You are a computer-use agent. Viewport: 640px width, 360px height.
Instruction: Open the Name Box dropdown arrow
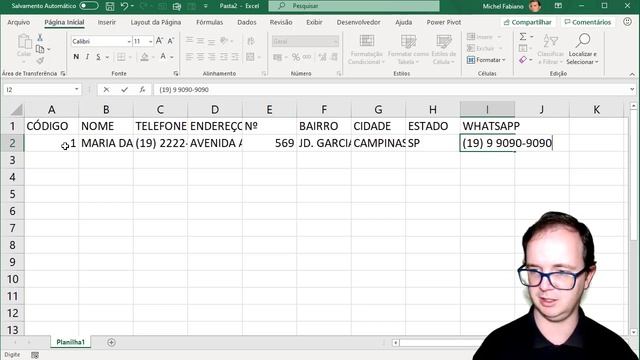coord(77,89)
